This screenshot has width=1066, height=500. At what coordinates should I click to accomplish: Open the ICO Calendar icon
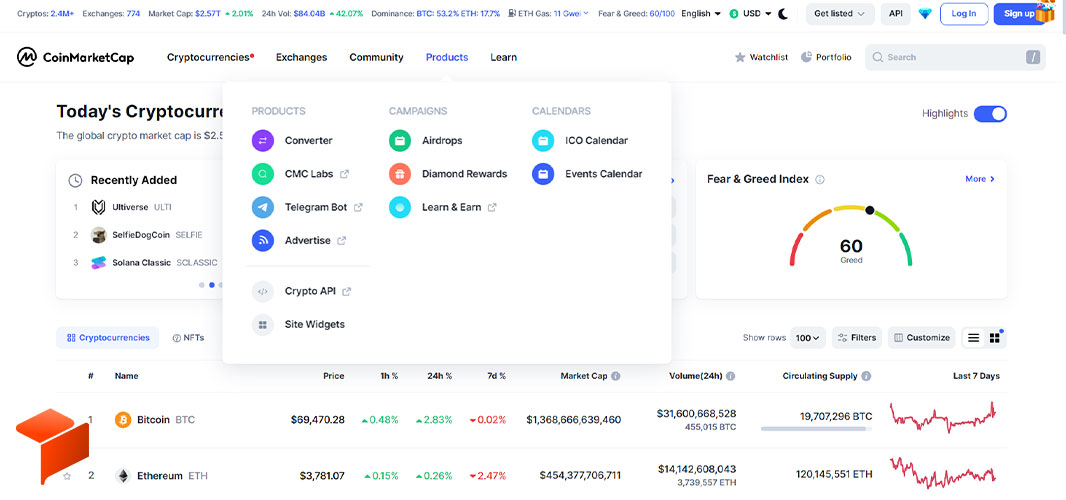[543, 141]
